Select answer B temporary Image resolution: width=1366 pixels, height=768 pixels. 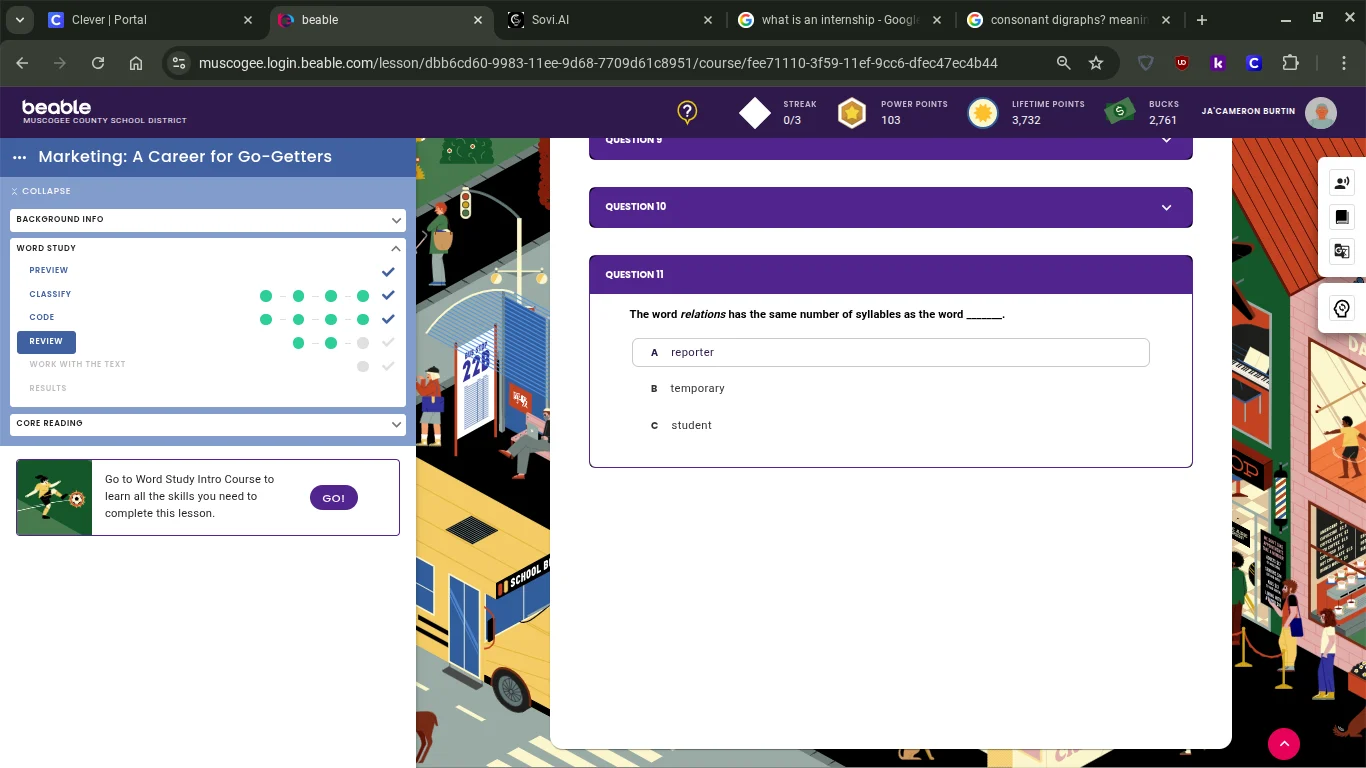point(697,388)
